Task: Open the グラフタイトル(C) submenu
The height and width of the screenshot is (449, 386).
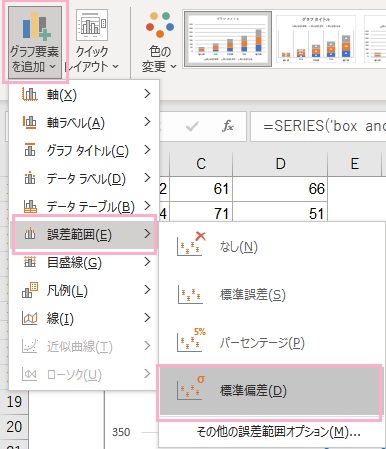Action: pos(84,151)
